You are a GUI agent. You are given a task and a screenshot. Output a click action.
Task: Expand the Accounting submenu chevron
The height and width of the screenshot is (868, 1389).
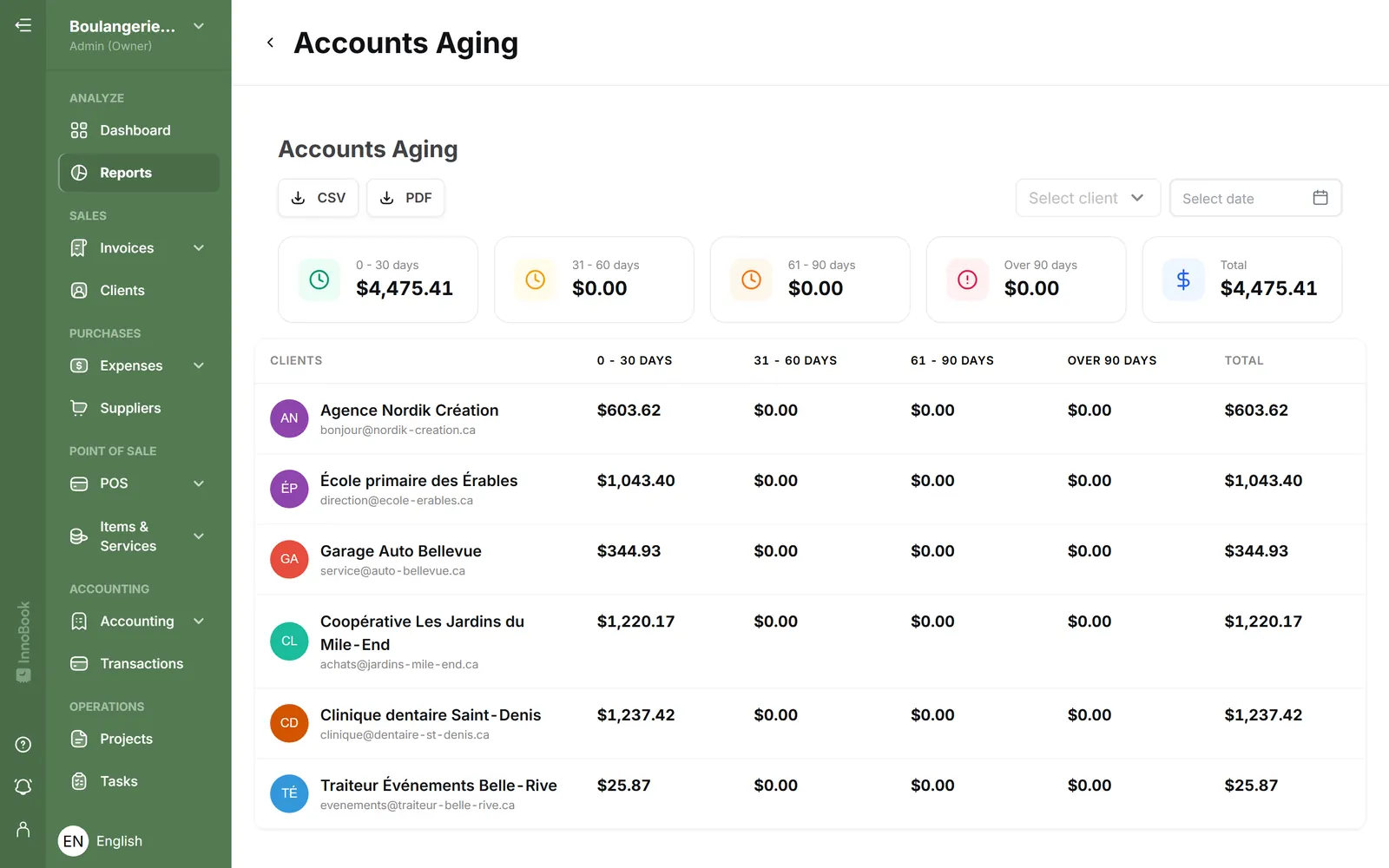[199, 621]
